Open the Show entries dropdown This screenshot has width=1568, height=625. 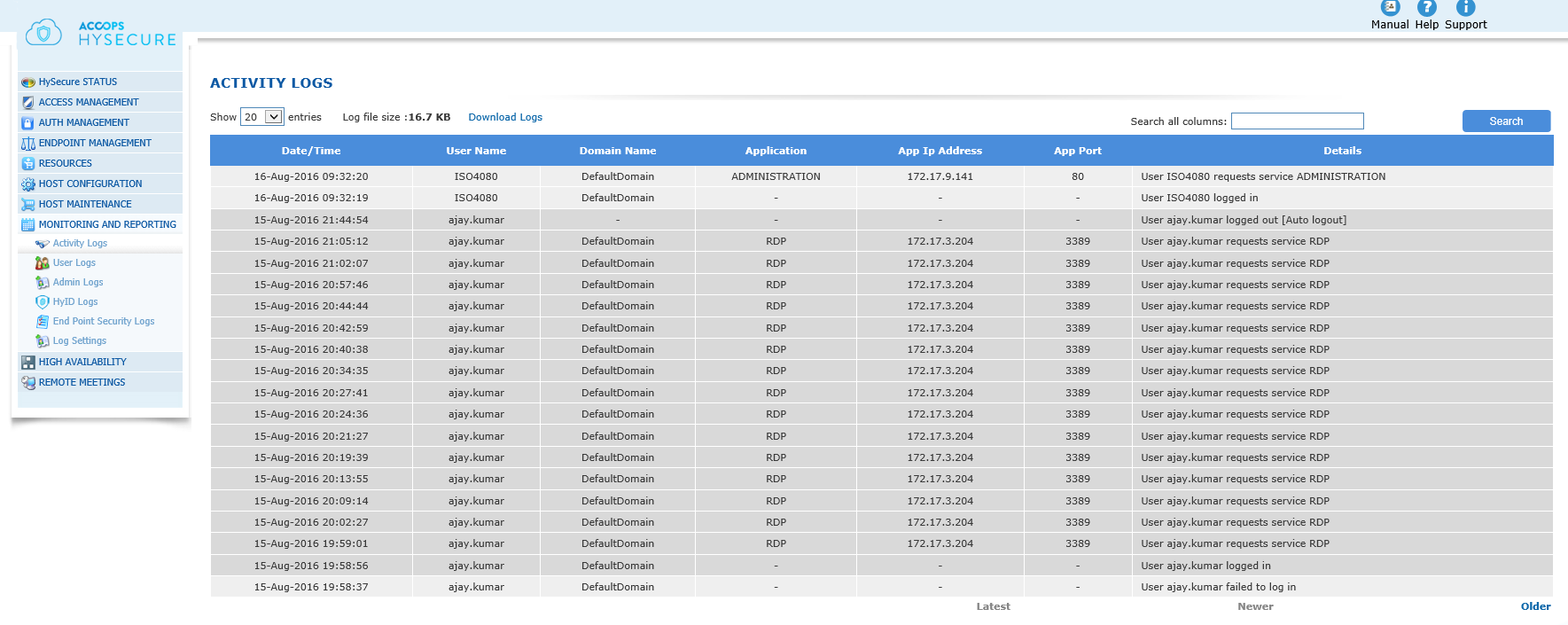click(261, 117)
